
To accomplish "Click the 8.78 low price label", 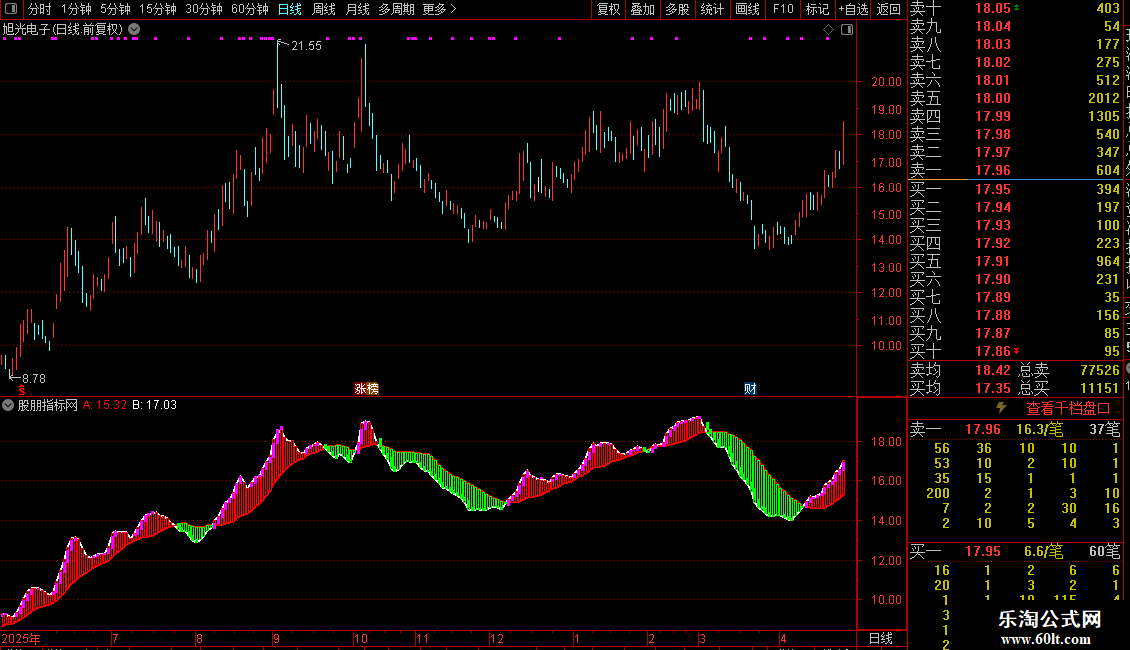I will click(x=33, y=378).
